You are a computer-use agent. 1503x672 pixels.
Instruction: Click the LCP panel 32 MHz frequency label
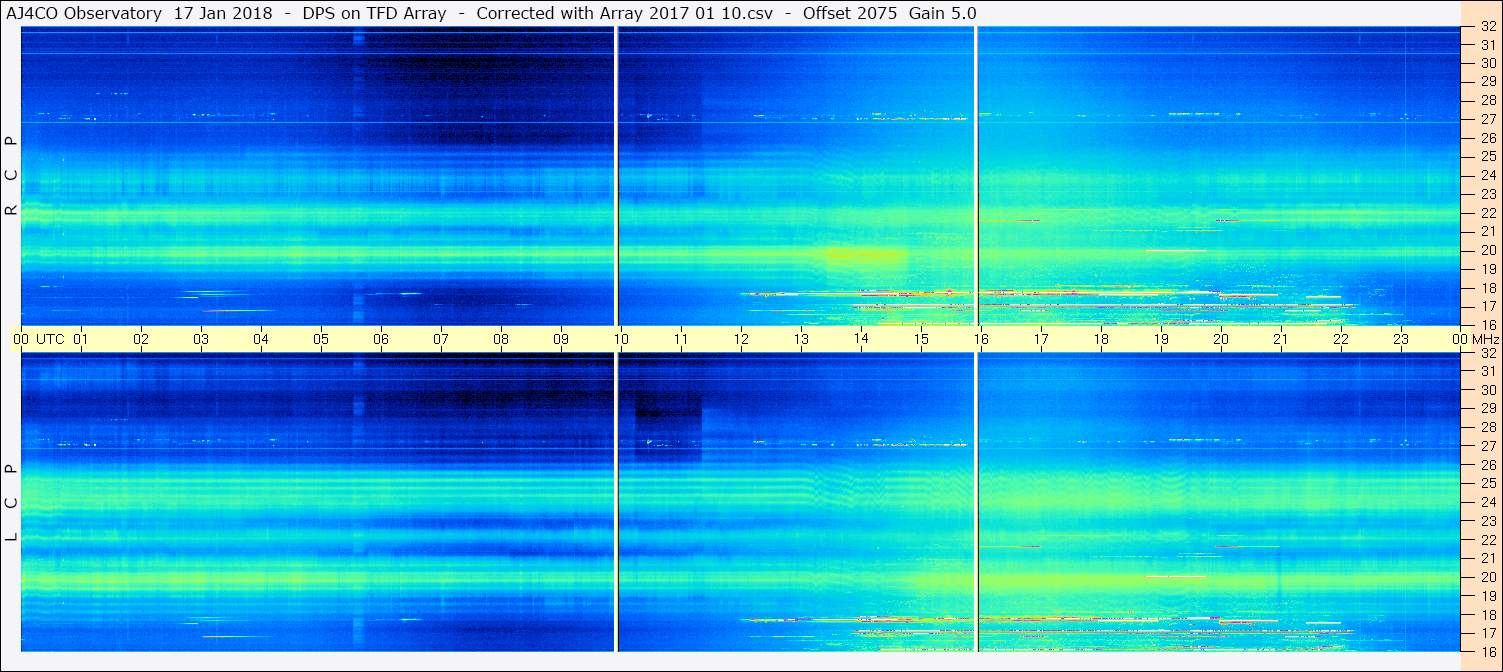pos(1488,353)
